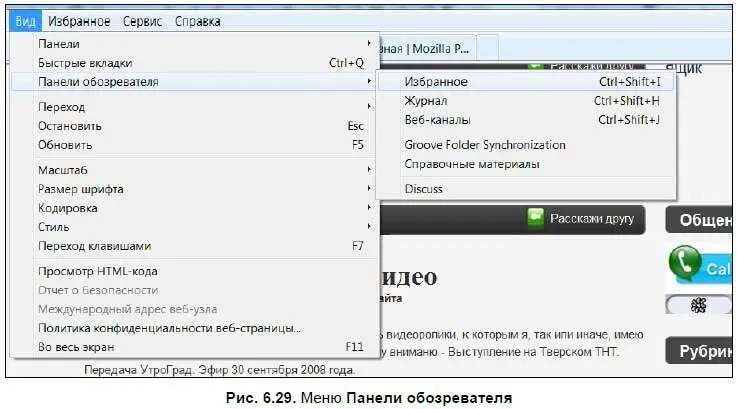737x409 pixels.
Task: Click Groove Folder Synchronization item
Action: pos(485,145)
